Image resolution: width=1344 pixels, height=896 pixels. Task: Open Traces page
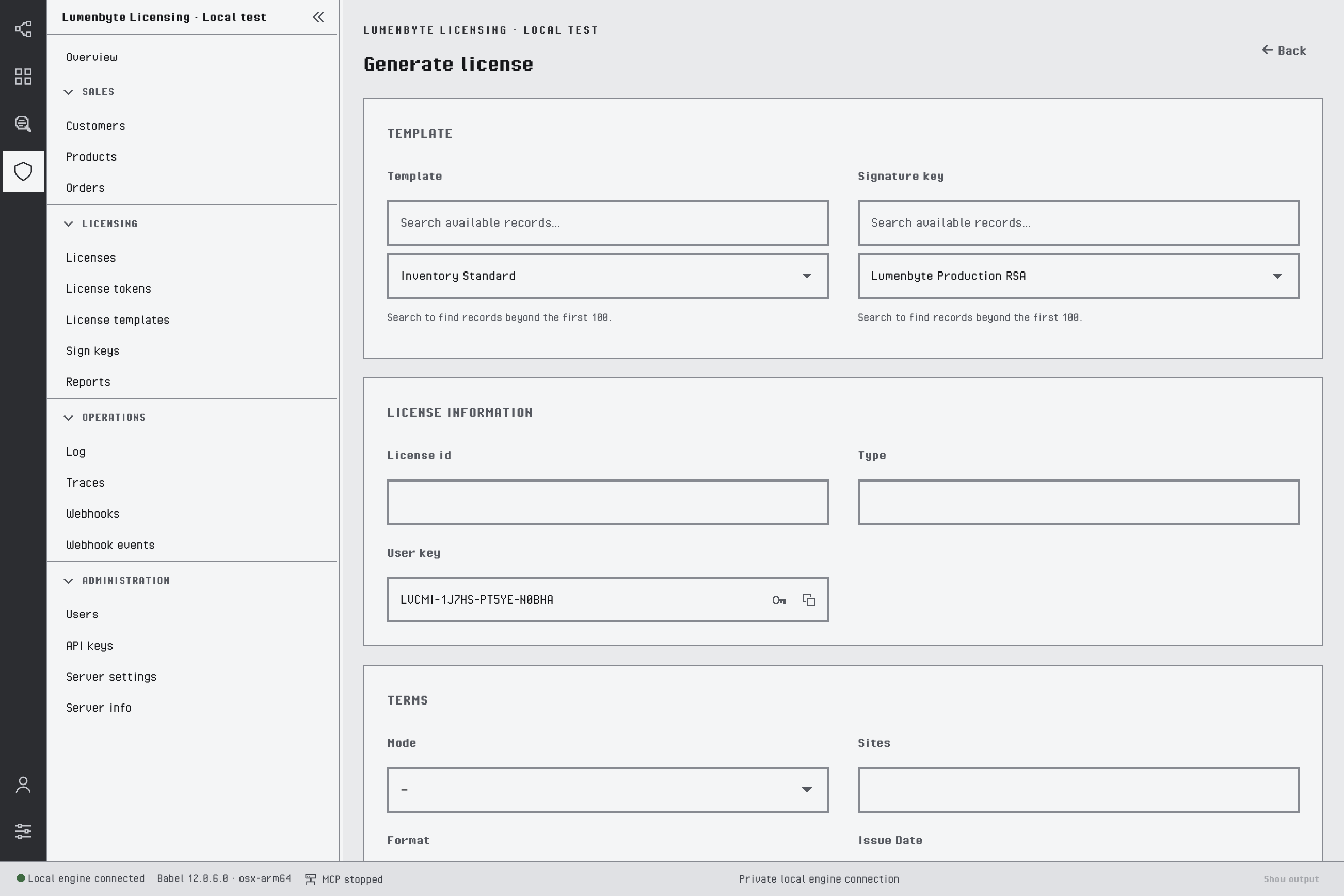86,483
